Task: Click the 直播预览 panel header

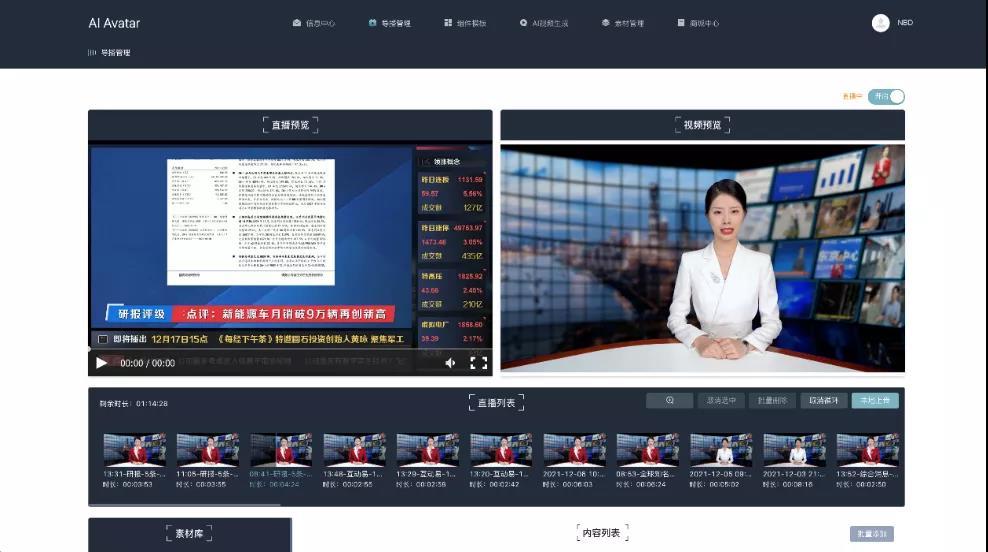Action: [290, 125]
